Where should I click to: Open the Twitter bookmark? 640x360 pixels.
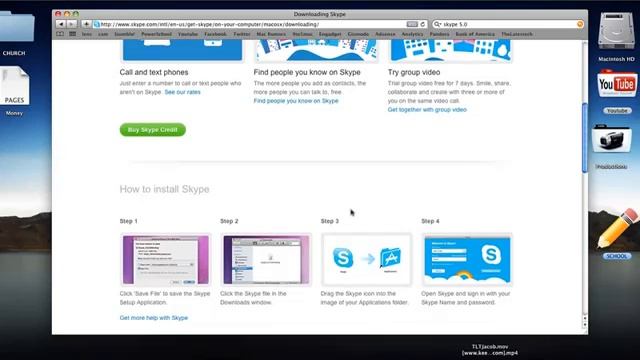[x=242, y=34]
